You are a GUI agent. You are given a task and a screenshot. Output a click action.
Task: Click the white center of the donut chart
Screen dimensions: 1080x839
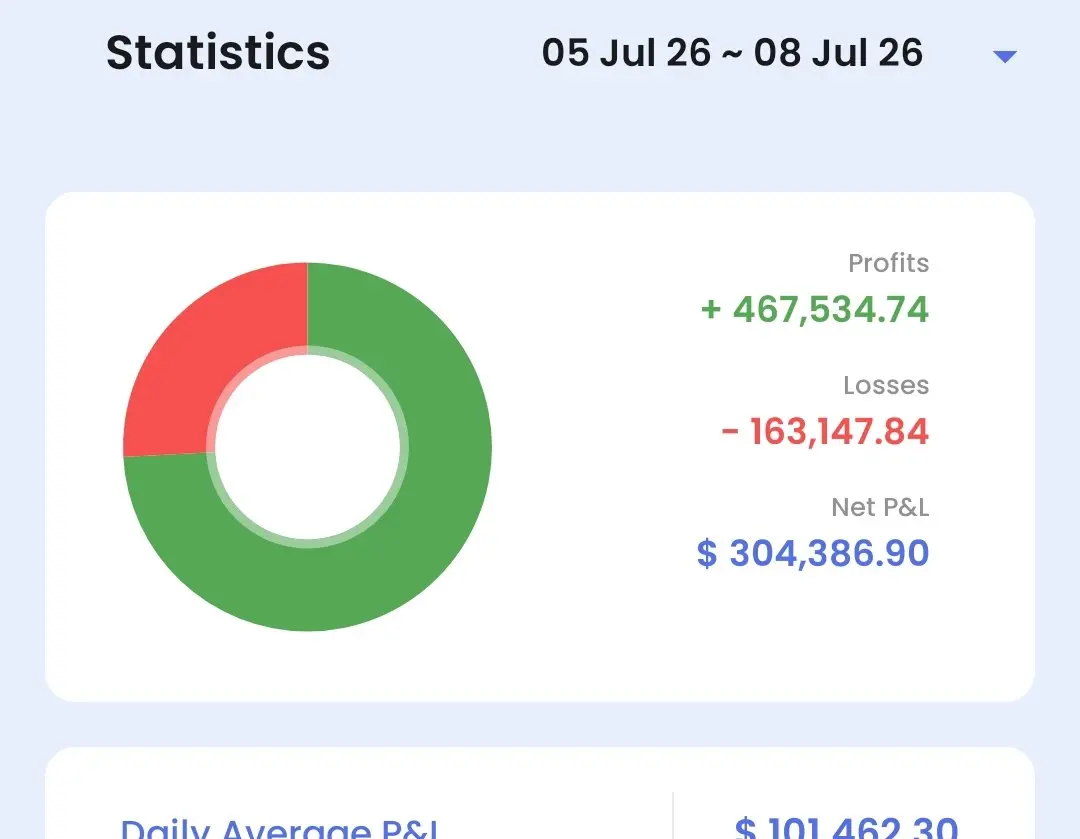pyautogui.click(x=307, y=447)
